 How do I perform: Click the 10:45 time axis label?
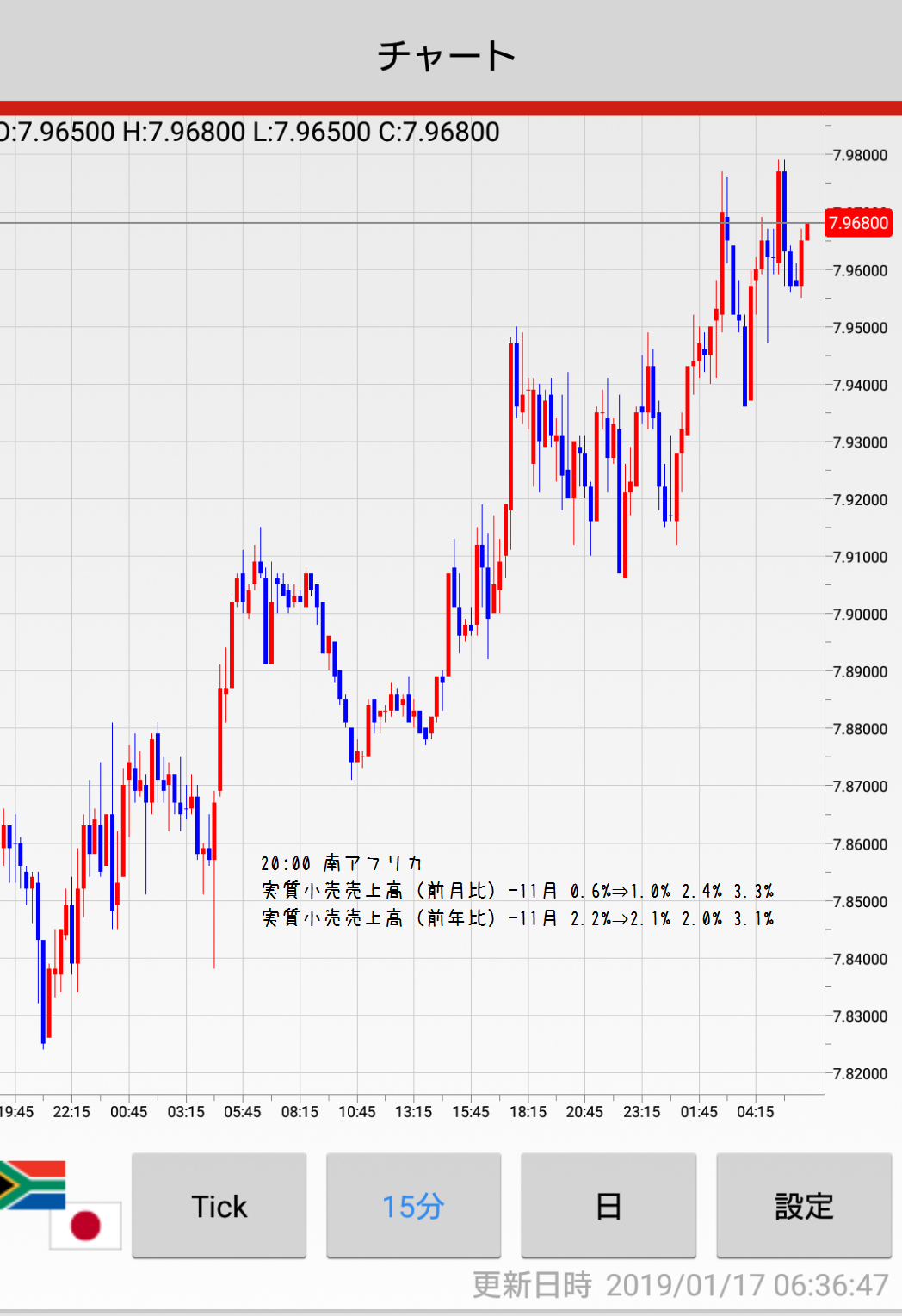[356, 1112]
